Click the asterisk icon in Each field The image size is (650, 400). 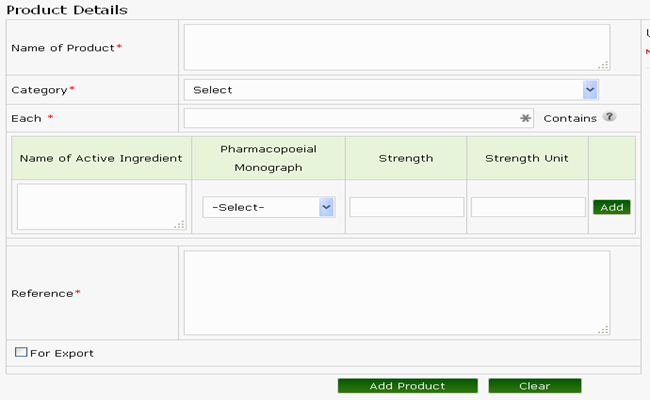[525, 119]
